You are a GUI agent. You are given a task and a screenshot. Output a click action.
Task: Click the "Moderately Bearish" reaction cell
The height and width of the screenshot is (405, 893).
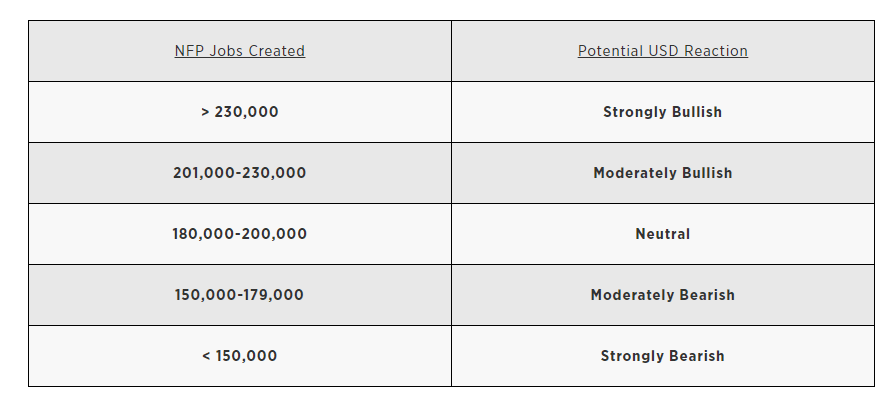tap(662, 295)
